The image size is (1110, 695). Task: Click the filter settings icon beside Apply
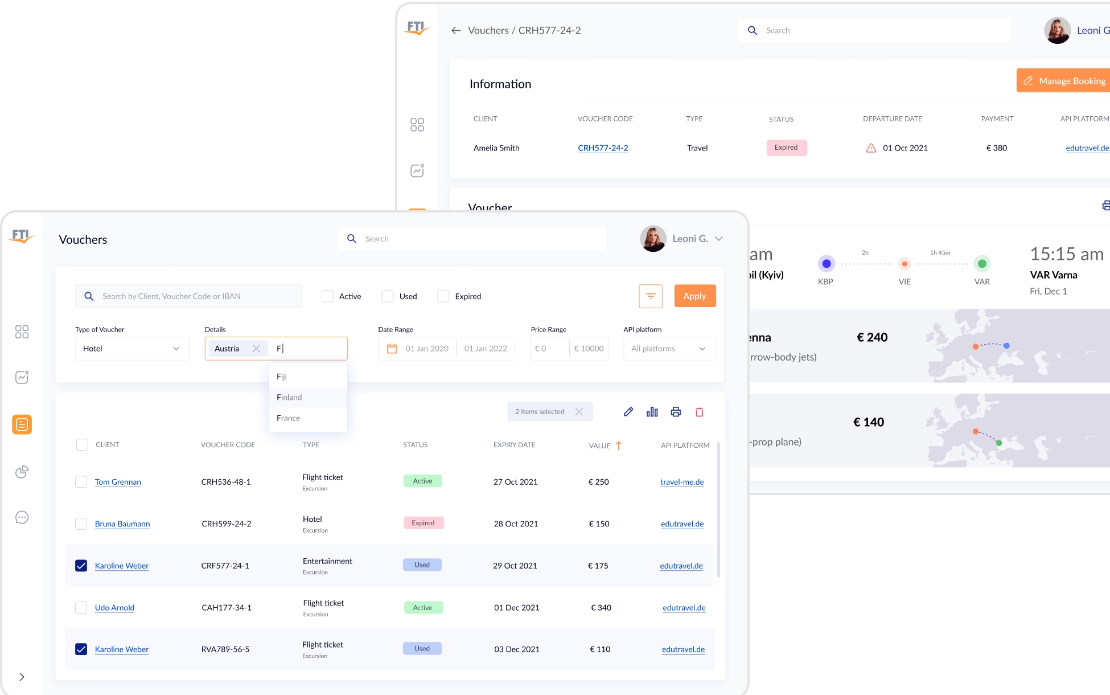pos(651,296)
